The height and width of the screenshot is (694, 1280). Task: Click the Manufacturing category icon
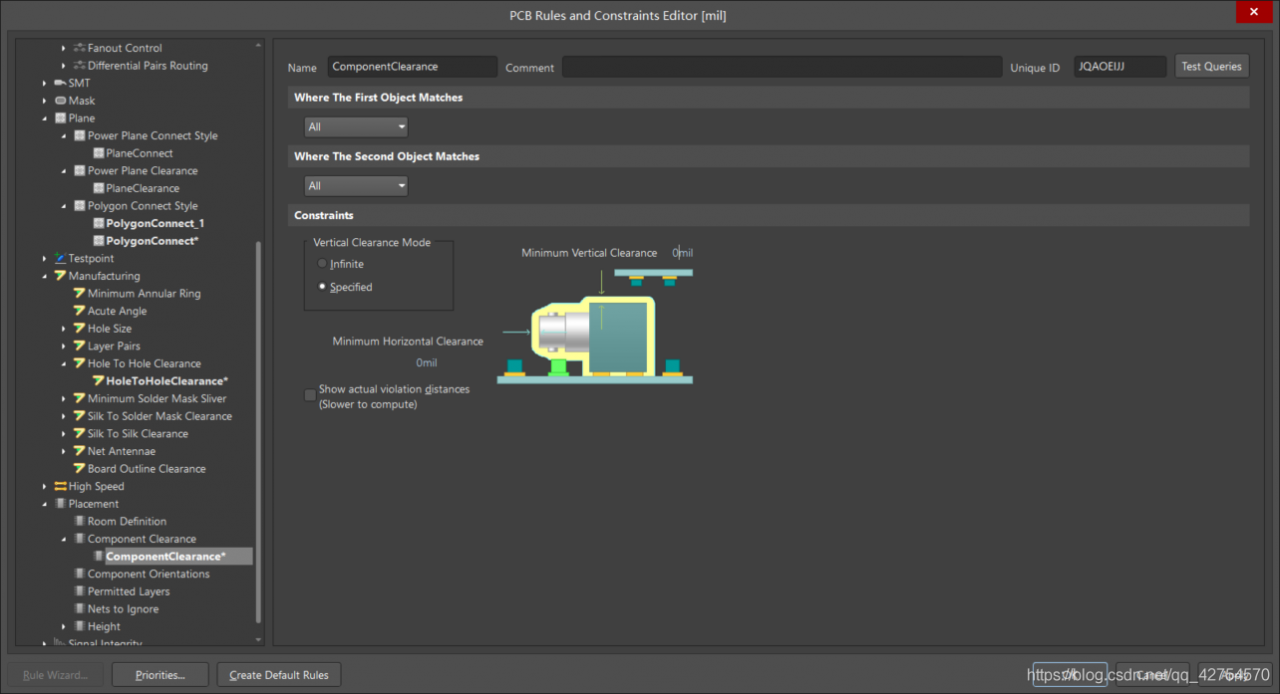pos(60,276)
